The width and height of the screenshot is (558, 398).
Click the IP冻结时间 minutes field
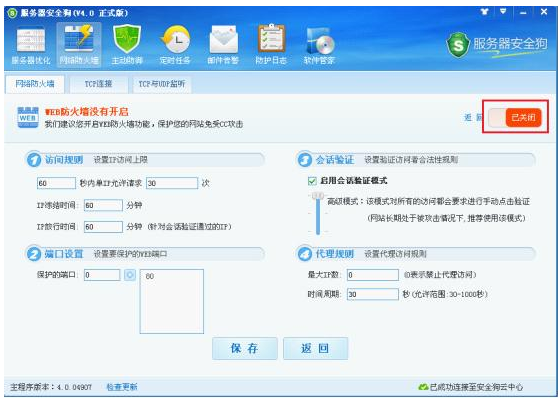pos(104,205)
